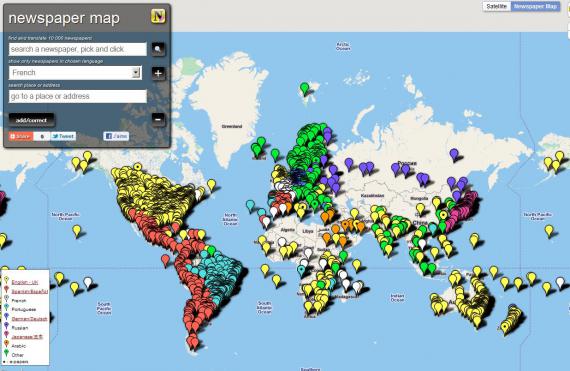Switch to Newspaper Map view
The height and width of the screenshot is (371, 570).
click(535, 6)
